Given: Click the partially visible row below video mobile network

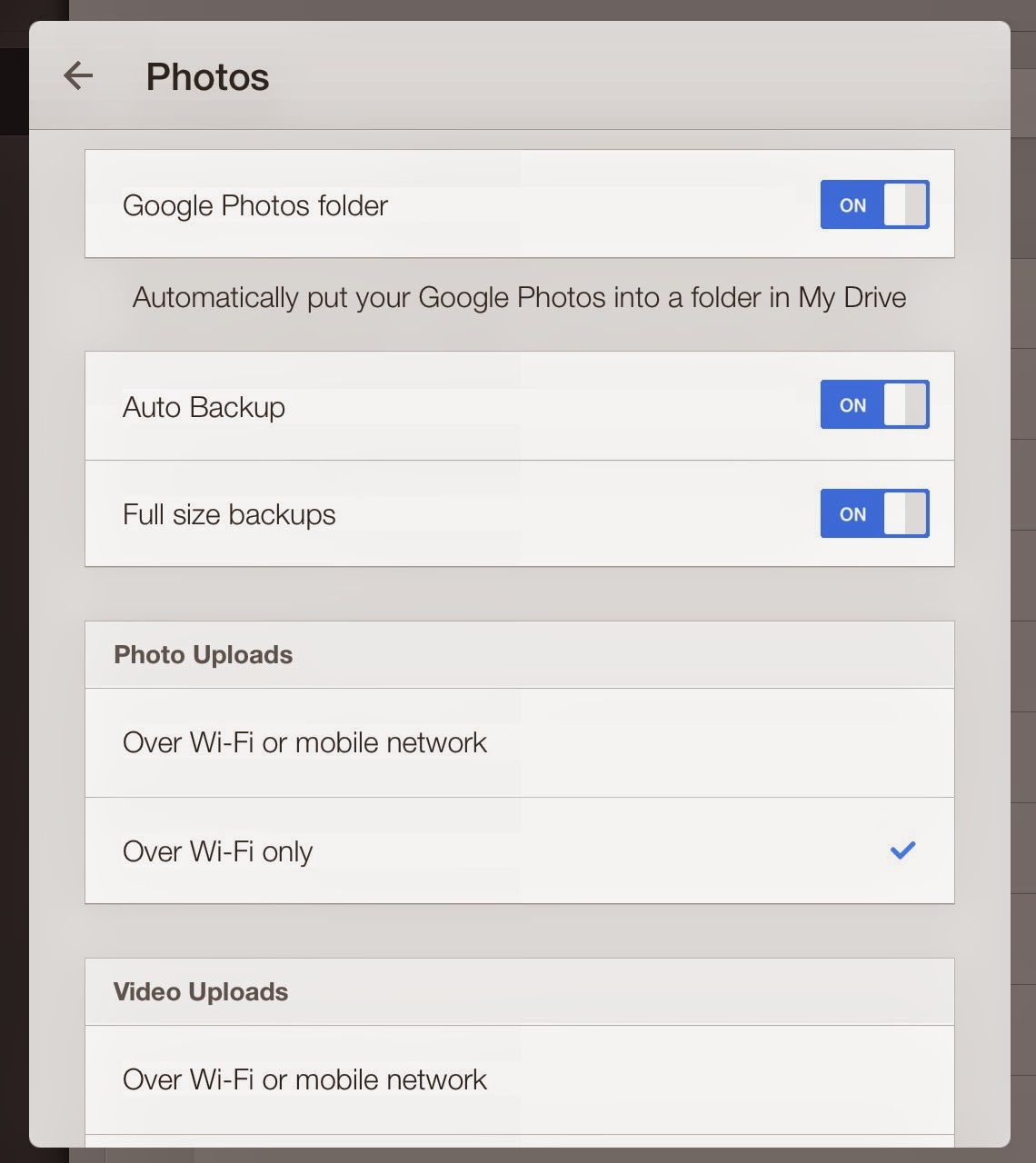Looking at the screenshot, I should tap(519, 1140).
